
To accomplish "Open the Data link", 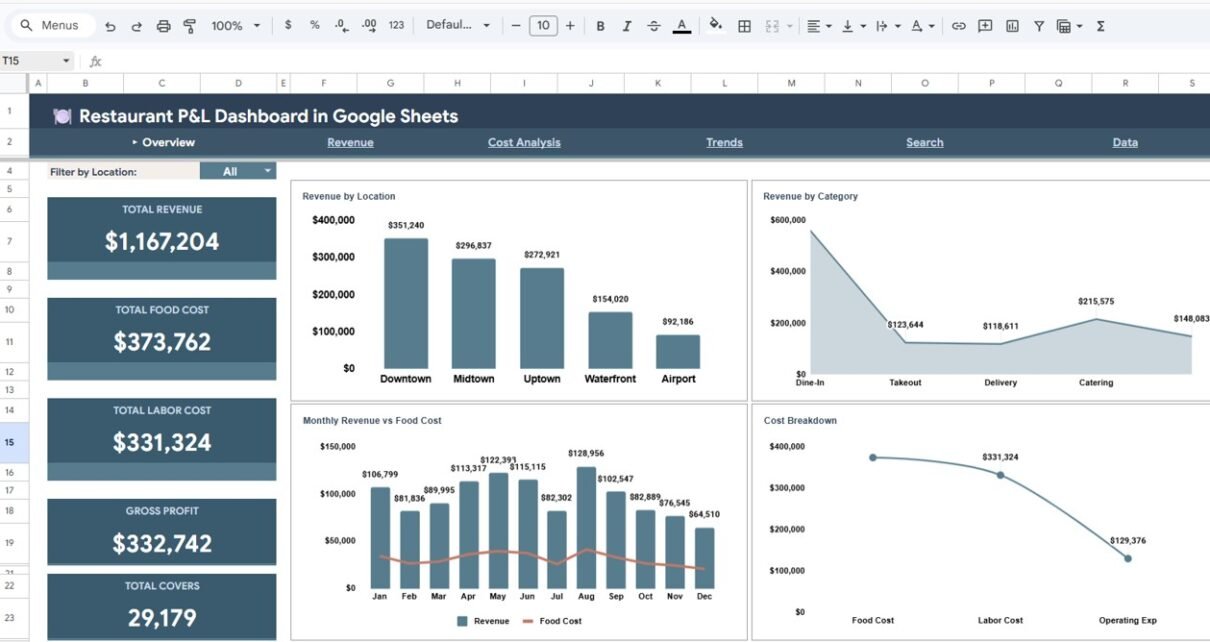I will coord(1125,143).
